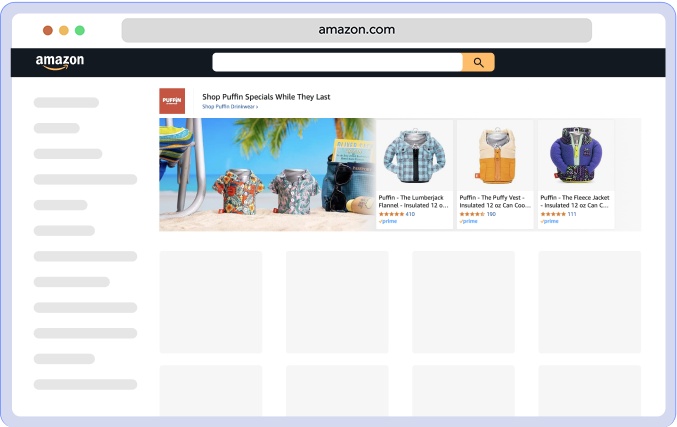Image resolution: width=677 pixels, height=427 pixels.
Task: Click the yellow minimize window dot
Action: tap(63, 30)
